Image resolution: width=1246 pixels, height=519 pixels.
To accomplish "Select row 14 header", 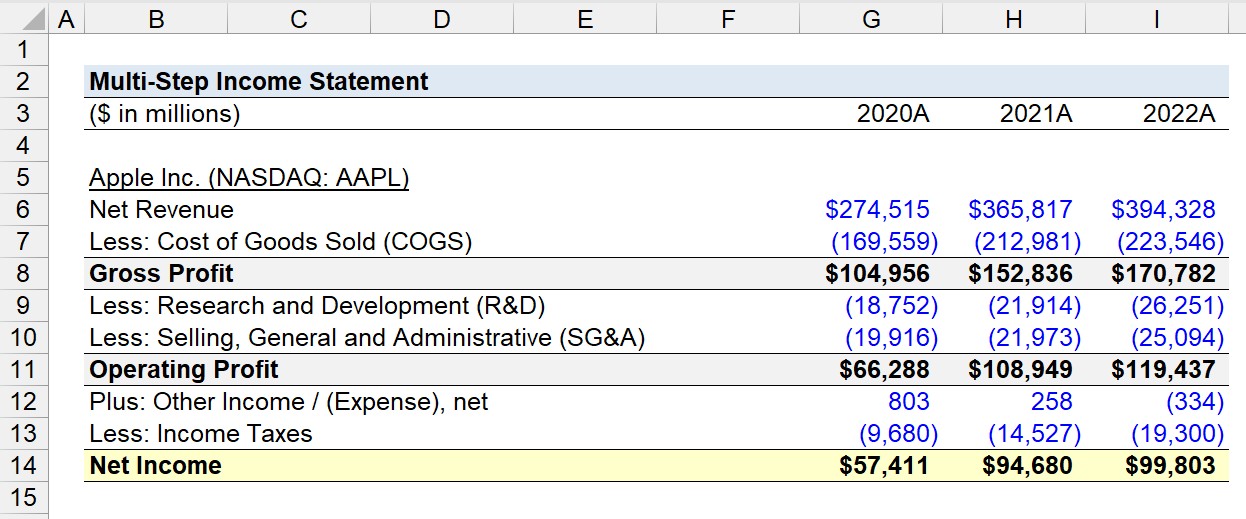I will click(x=23, y=465).
